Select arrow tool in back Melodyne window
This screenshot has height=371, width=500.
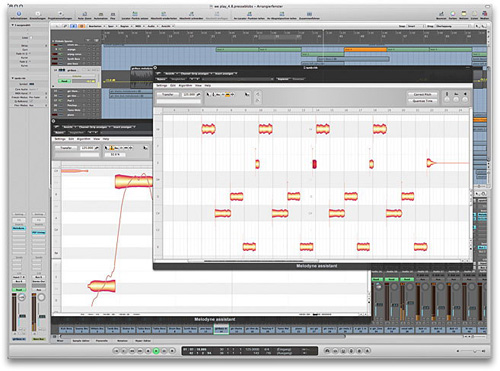(107, 148)
